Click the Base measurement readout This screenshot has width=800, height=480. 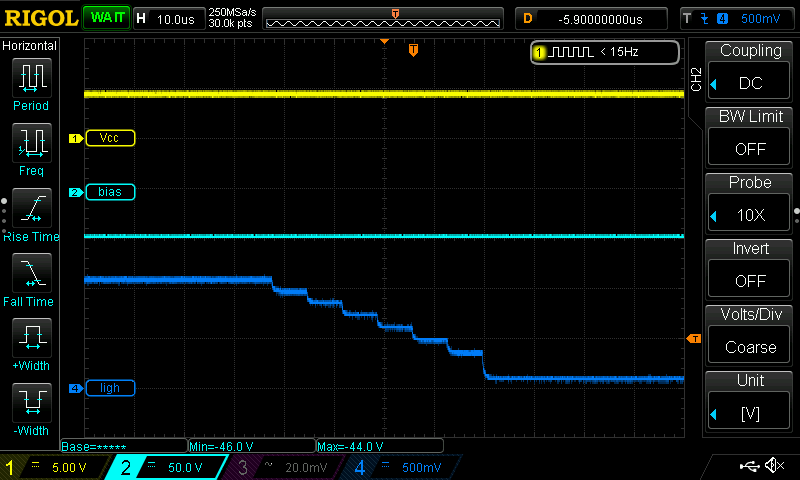coord(123,446)
